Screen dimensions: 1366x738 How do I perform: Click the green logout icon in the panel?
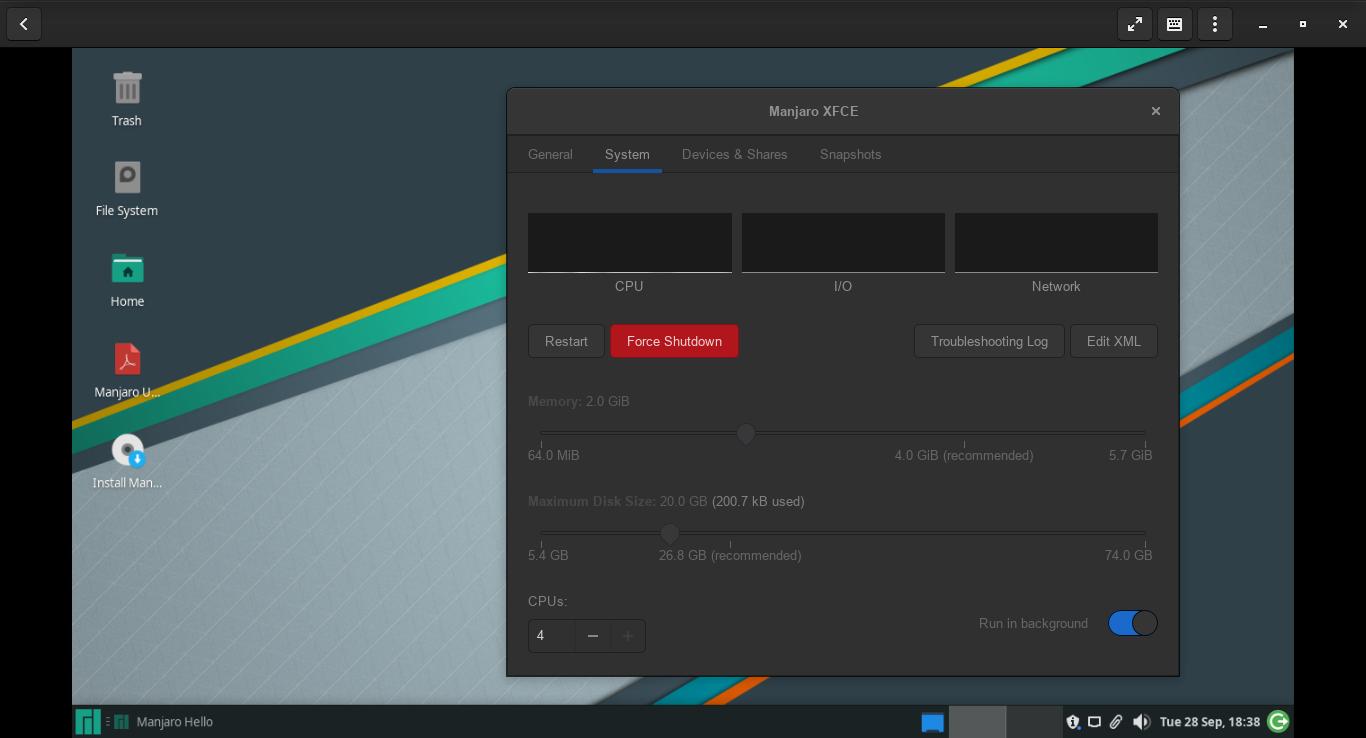pos(1278,721)
